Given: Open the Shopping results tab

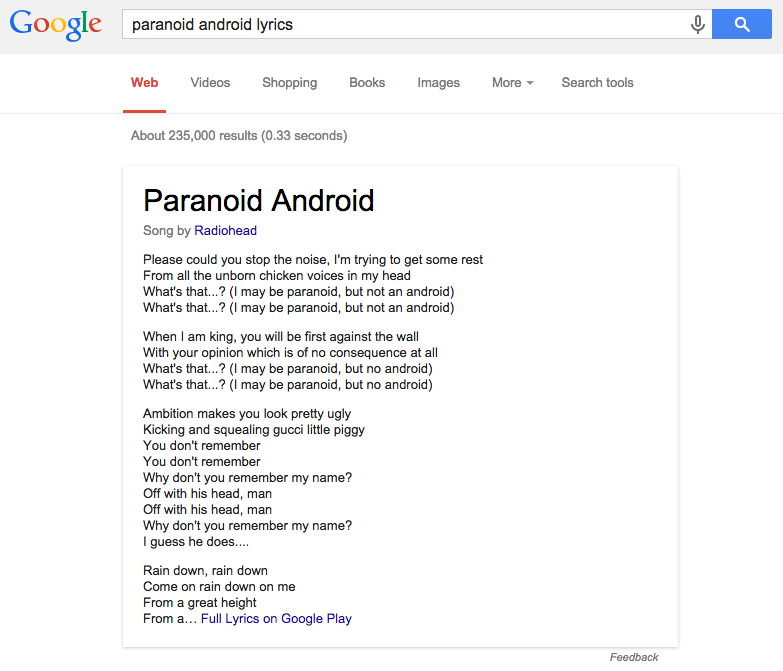Looking at the screenshot, I should click(289, 83).
